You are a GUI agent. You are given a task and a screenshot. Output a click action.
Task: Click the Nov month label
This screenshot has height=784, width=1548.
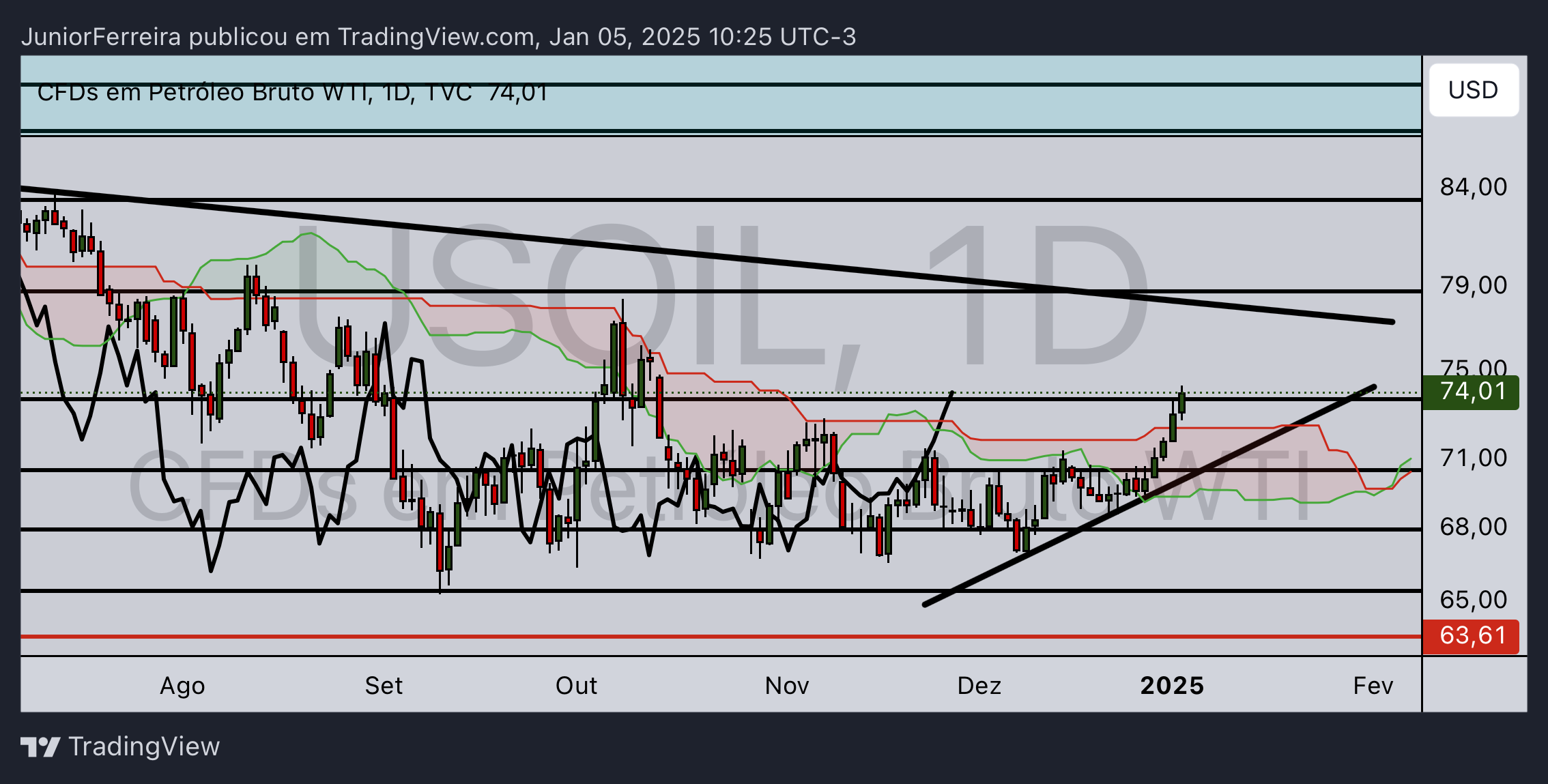pyautogui.click(x=787, y=686)
